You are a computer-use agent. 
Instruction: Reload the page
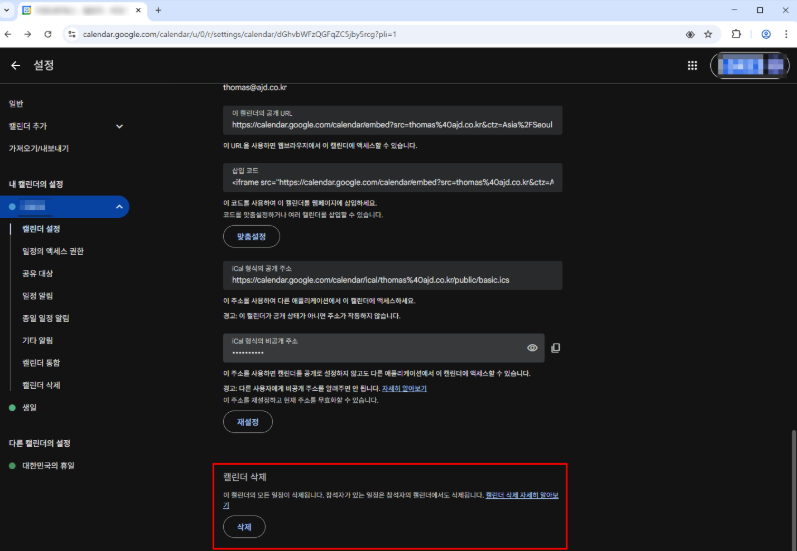[x=47, y=34]
